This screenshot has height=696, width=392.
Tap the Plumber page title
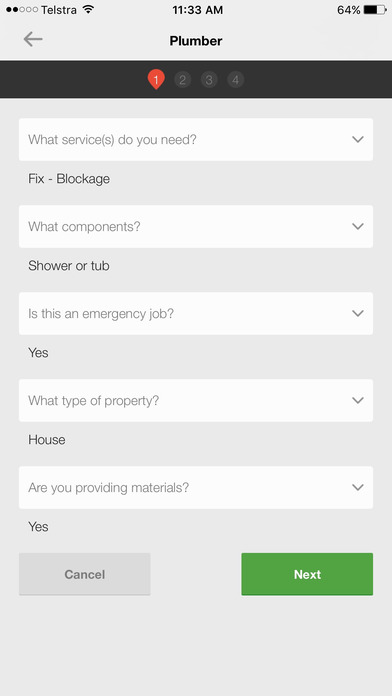[x=196, y=41]
